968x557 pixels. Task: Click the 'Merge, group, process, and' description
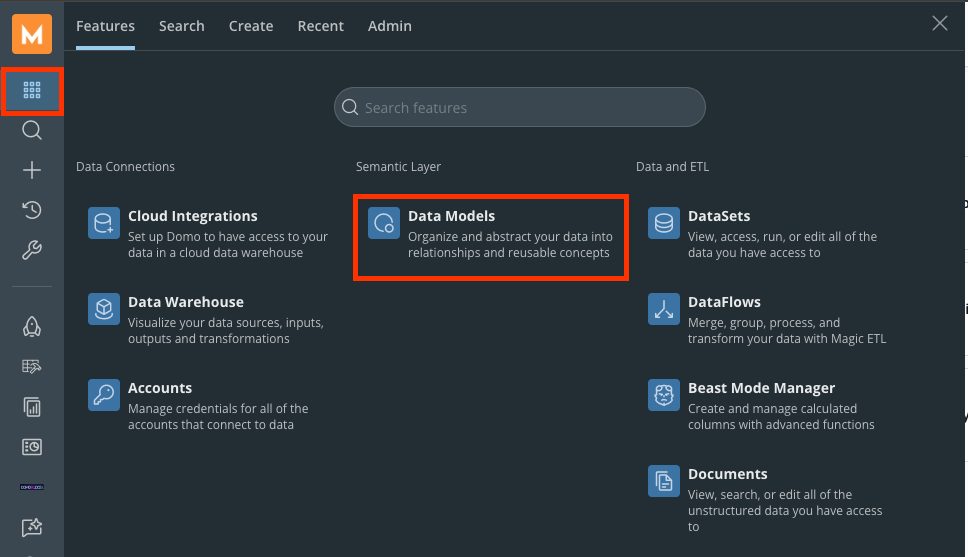point(787,331)
